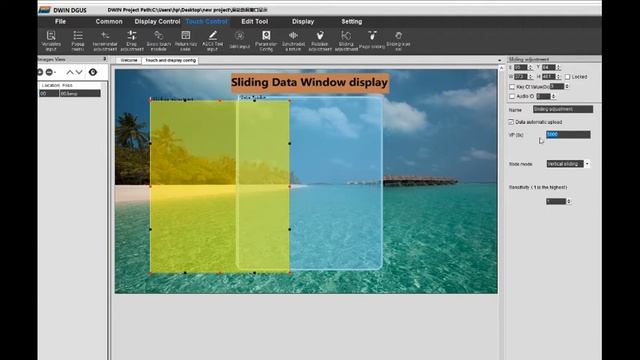640x360 pixels.
Task: Open the Edit Tool menu
Action: (x=255, y=22)
